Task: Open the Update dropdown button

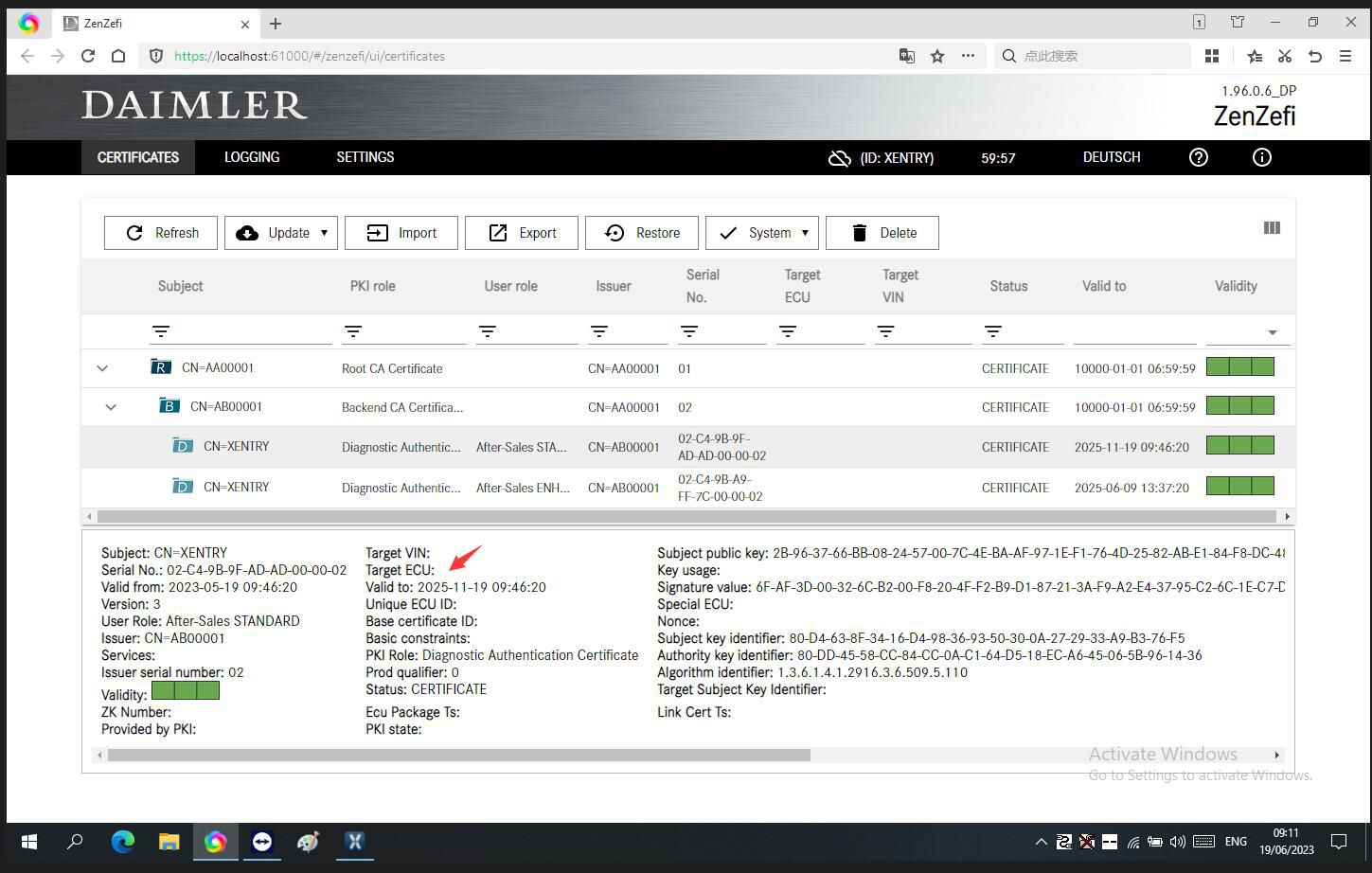Action: pos(281,233)
